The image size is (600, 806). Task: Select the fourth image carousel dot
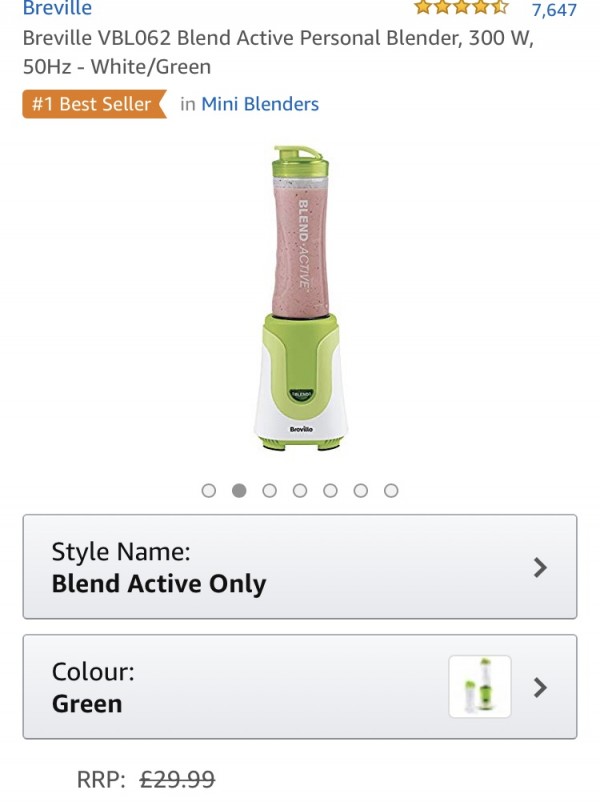point(300,490)
